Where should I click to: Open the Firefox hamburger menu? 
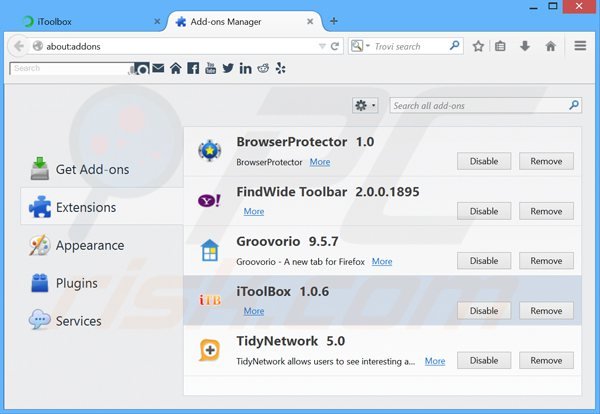(580, 46)
